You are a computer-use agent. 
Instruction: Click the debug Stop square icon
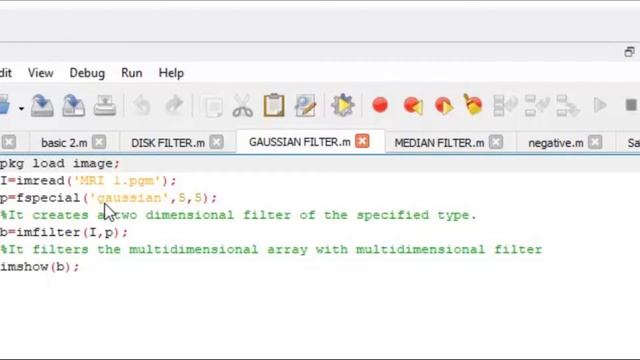(x=631, y=105)
